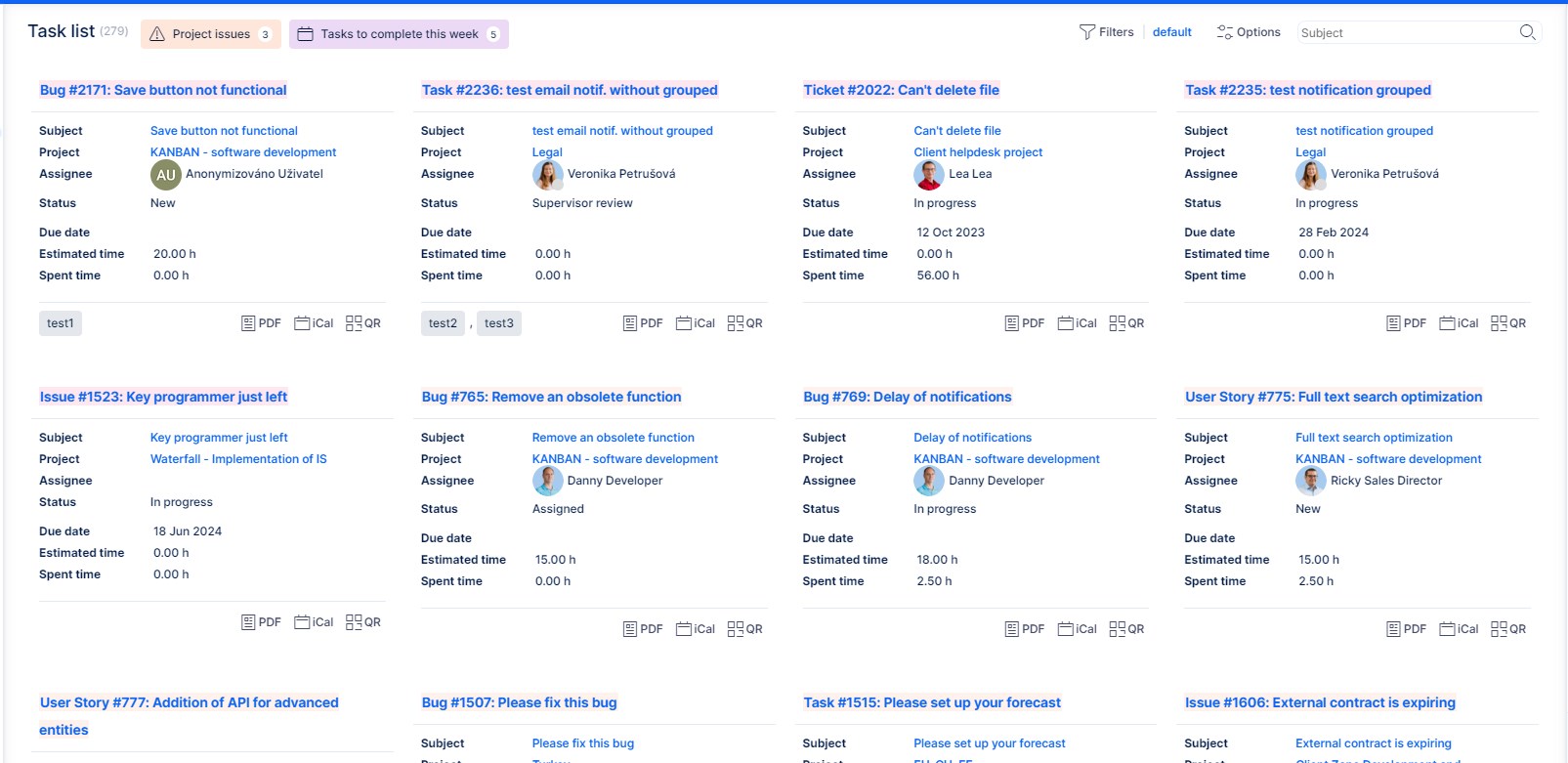This screenshot has height=763, width=1568.
Task: Open QR code for Task #2236 card
Action: (x=744, y=323)
